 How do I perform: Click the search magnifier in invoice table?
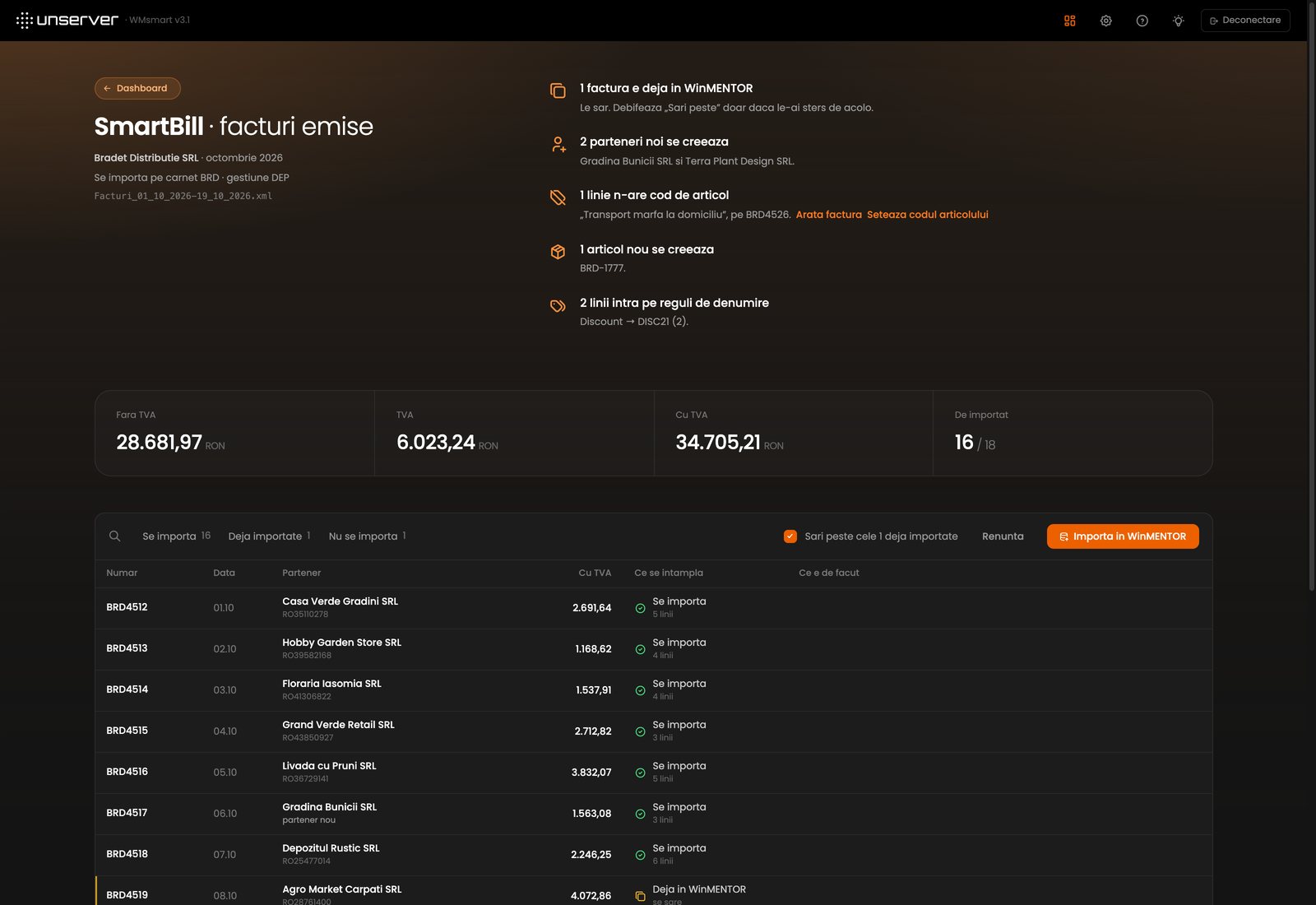point(114,536)
